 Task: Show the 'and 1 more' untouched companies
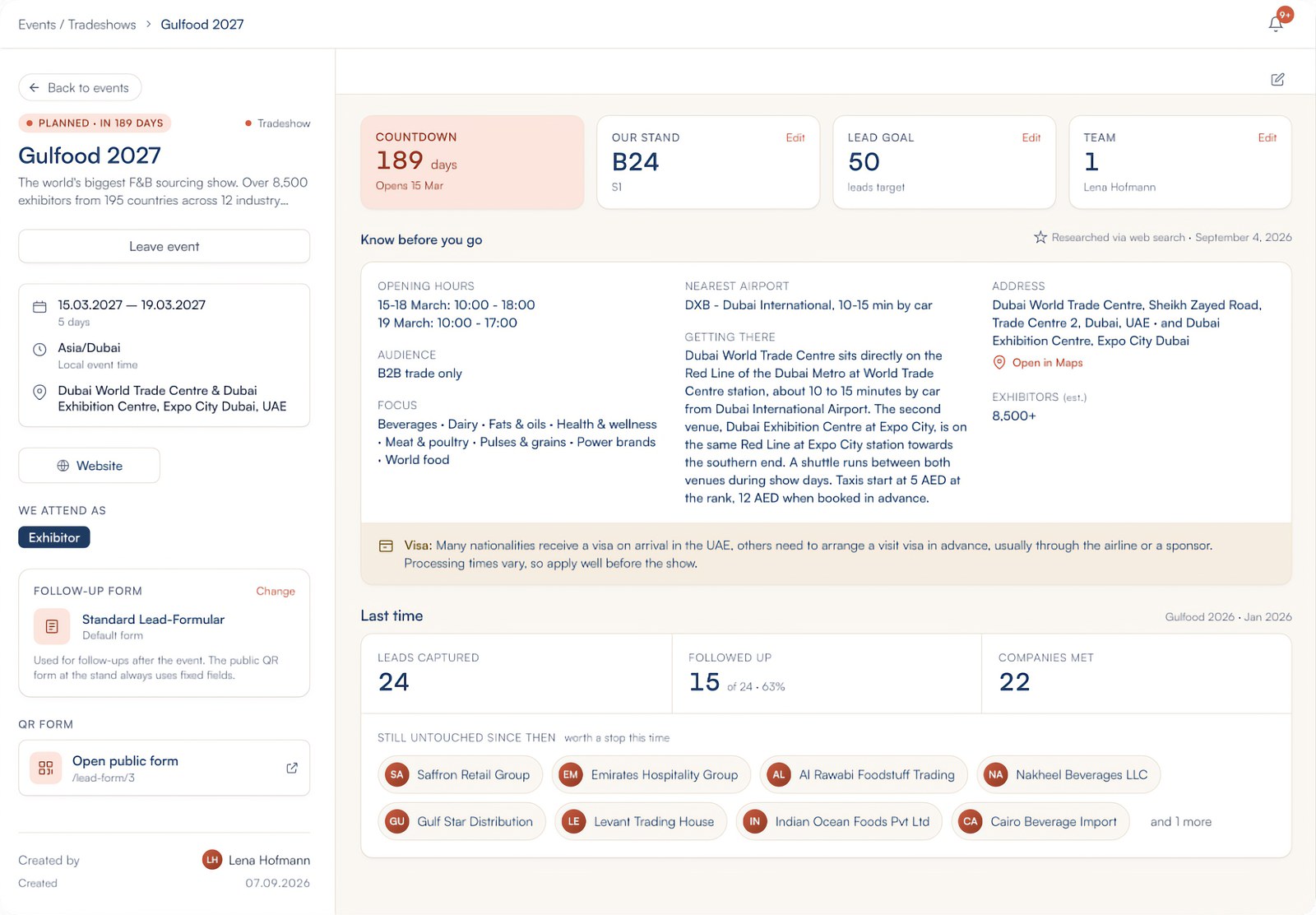pyautogui.click(x=1181, y=821)
